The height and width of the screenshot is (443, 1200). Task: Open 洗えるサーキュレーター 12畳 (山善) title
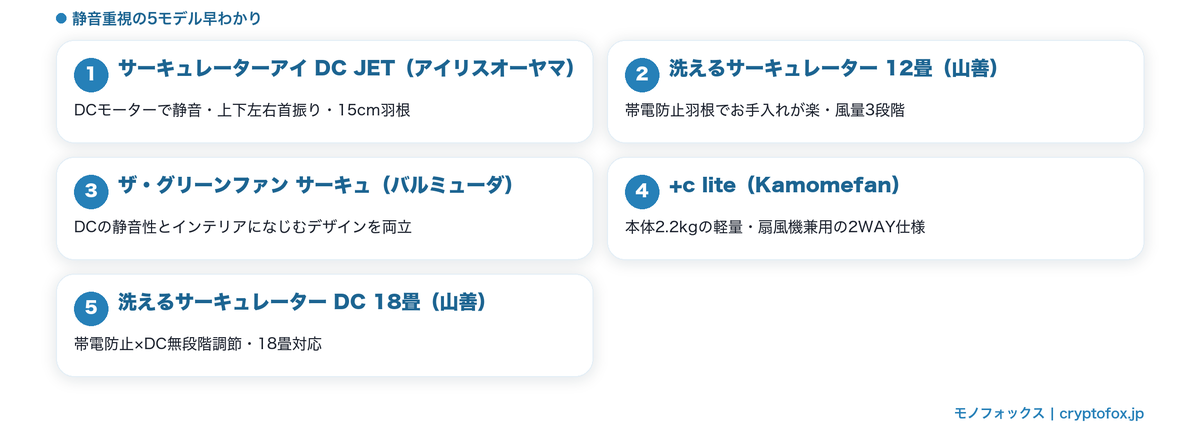click(x=833, y=69)
